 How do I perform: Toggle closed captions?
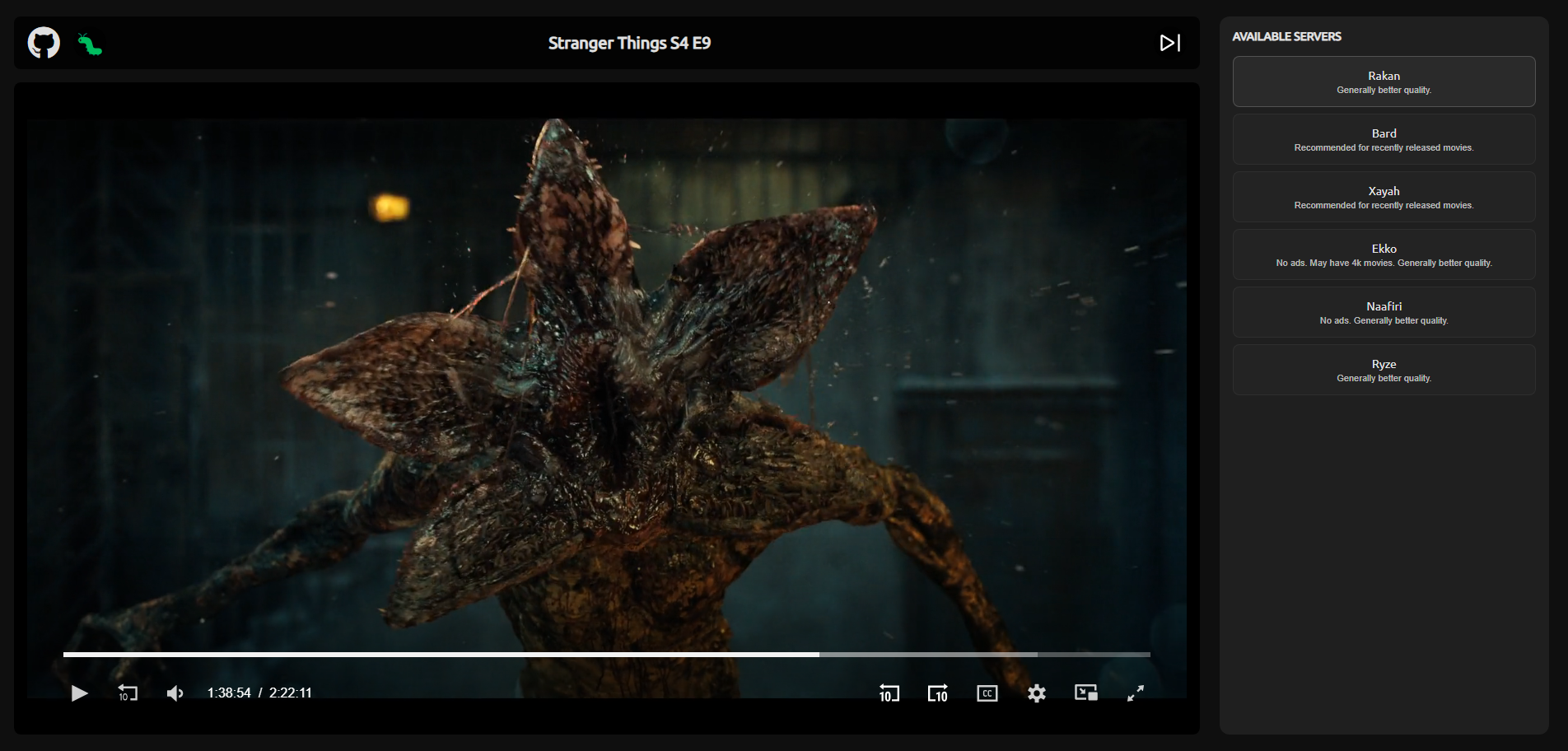pos(987,693)
